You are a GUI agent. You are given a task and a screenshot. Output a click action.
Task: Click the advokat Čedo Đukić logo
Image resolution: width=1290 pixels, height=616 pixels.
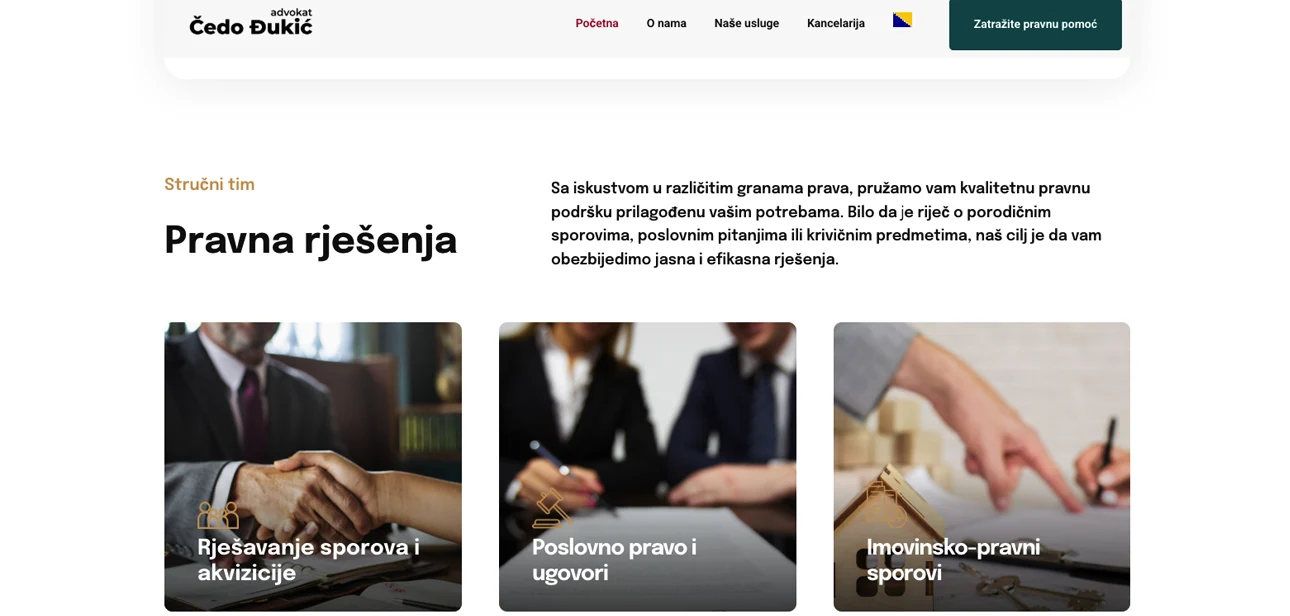[251, 23]
